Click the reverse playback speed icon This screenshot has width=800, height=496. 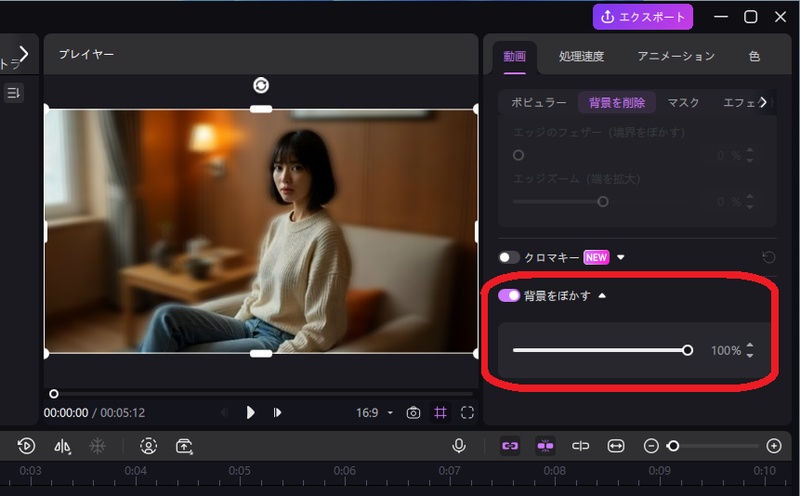point(26,446)
